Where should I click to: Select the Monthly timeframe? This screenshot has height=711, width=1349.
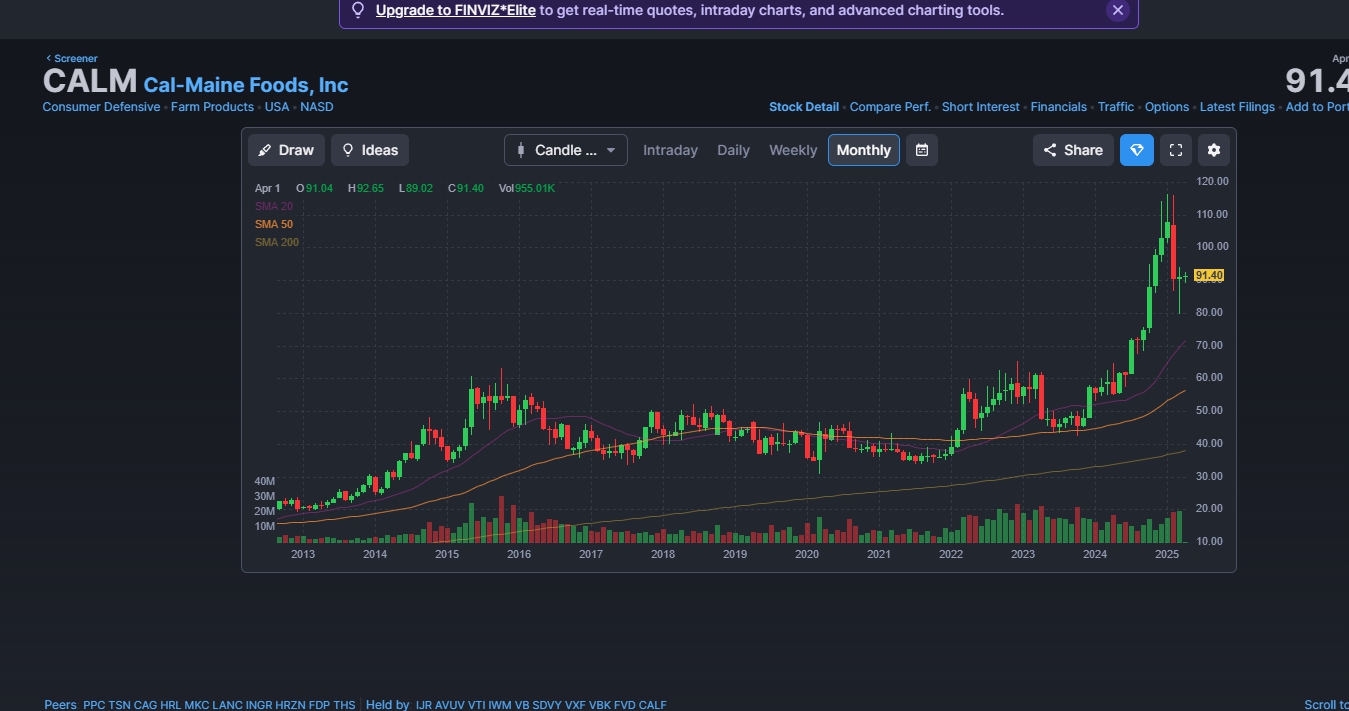864,150
